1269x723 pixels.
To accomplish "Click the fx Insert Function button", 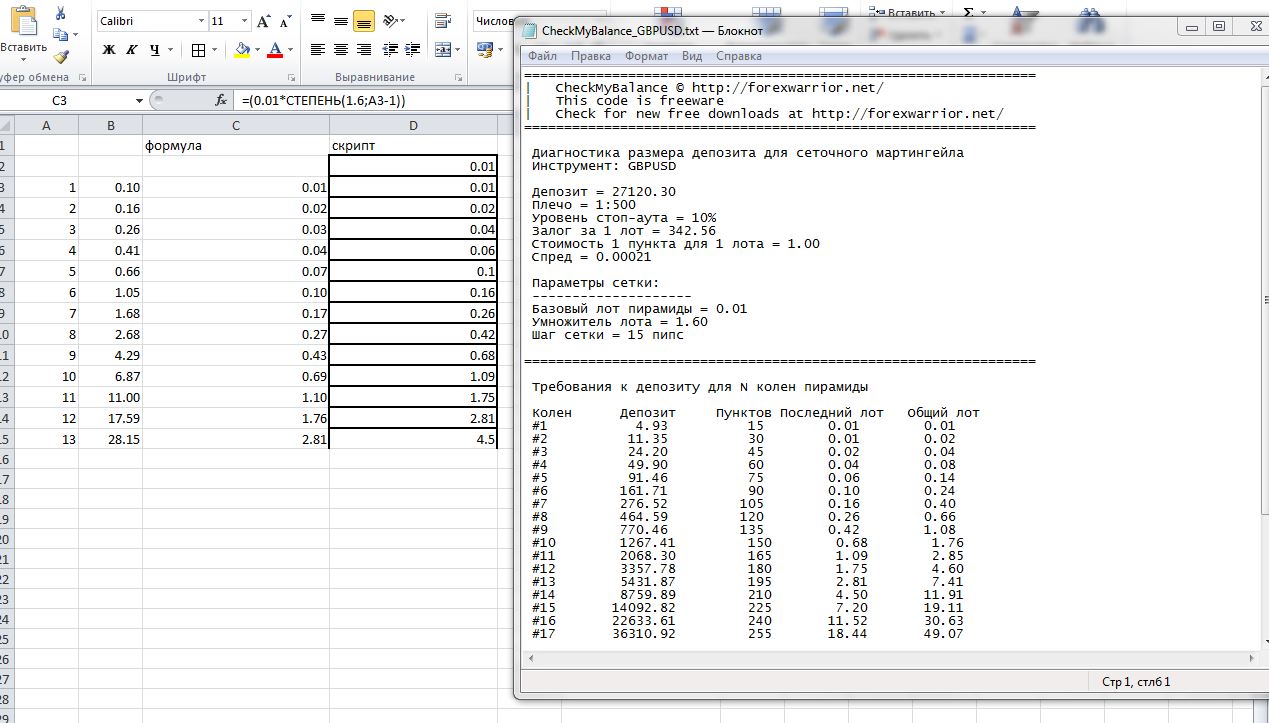I will point(221,100).
